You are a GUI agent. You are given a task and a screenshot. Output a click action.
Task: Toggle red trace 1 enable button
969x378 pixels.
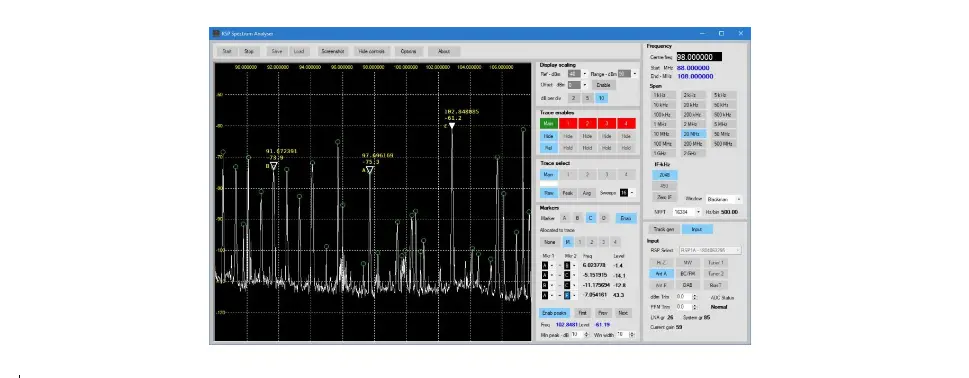pos(568,124)
